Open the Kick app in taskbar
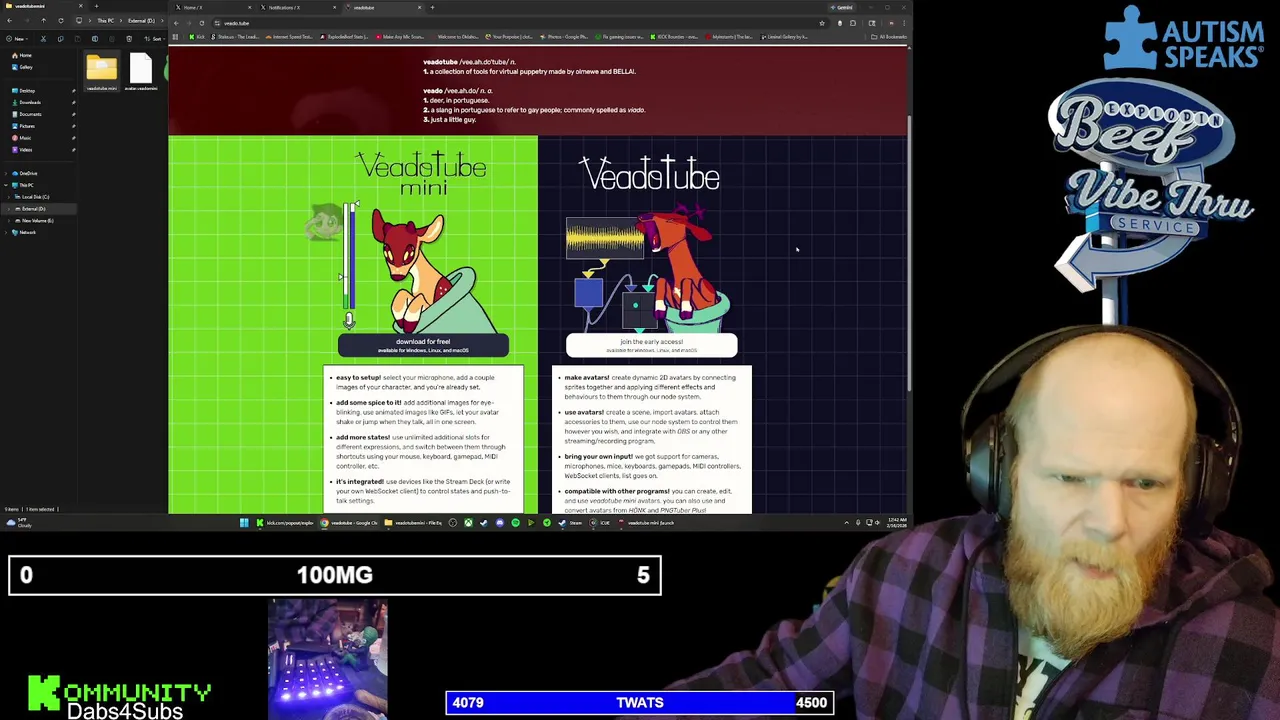Viewport: 1280px width, 720px height. pyautogui.click(x=287, y=523)
